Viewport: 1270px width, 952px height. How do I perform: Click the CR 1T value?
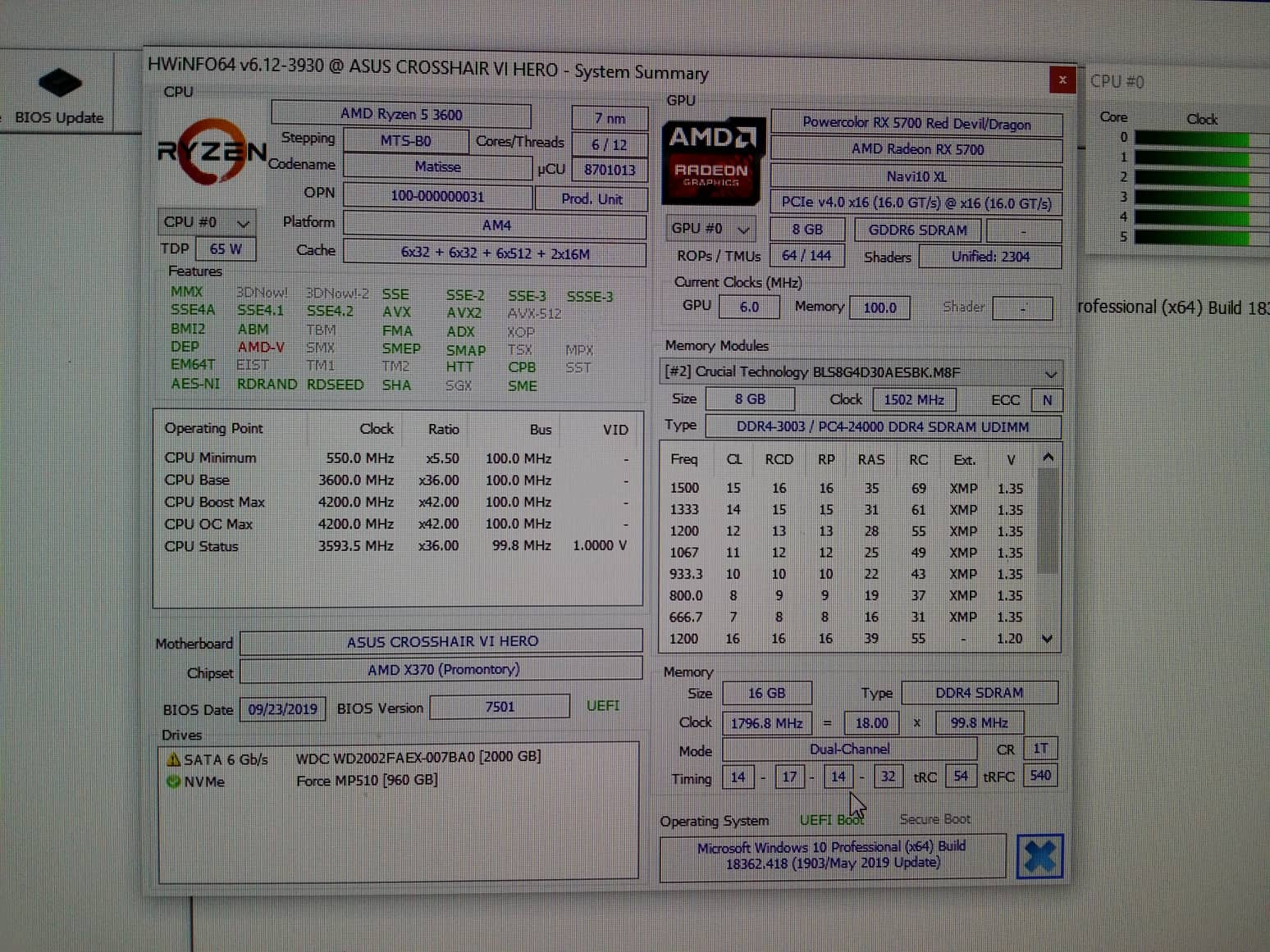pos(1039,748)
